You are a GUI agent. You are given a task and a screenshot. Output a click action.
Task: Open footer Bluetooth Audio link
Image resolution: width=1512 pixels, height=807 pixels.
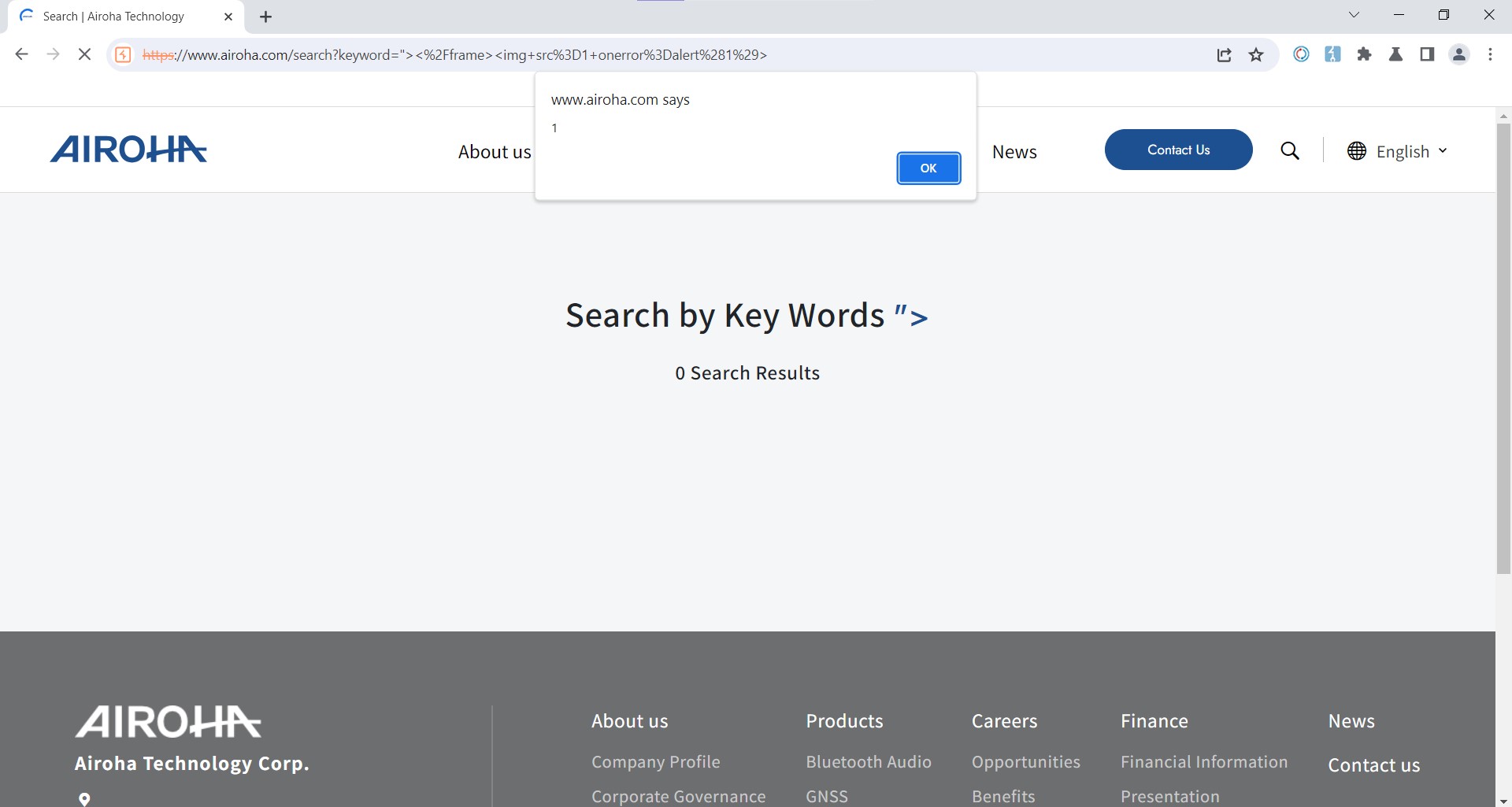click(x=868, y=762)
